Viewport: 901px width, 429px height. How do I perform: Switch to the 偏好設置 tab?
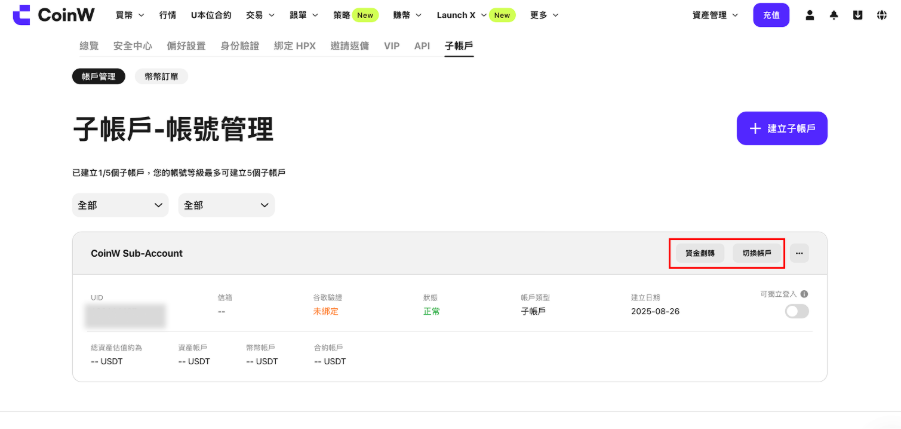[186, 46]
